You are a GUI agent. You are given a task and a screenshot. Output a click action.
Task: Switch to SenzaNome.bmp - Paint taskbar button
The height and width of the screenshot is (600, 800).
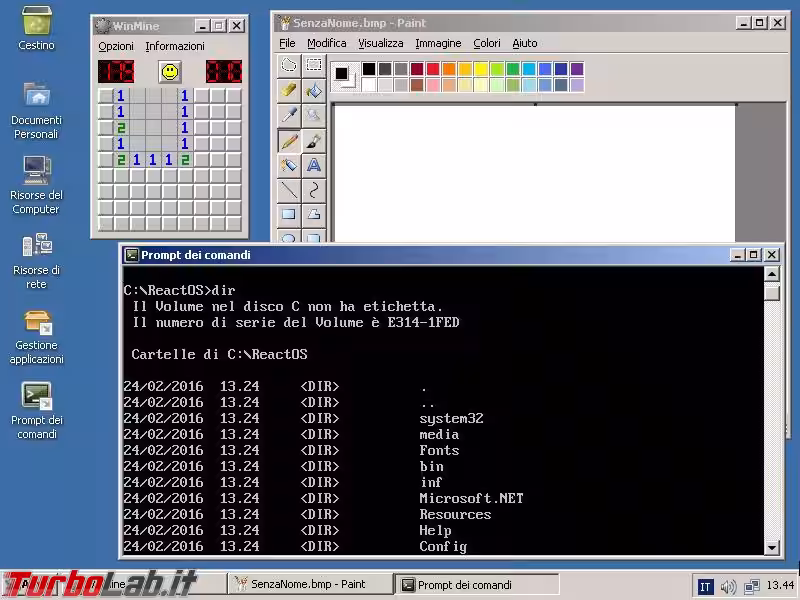[x=309, y=584]
